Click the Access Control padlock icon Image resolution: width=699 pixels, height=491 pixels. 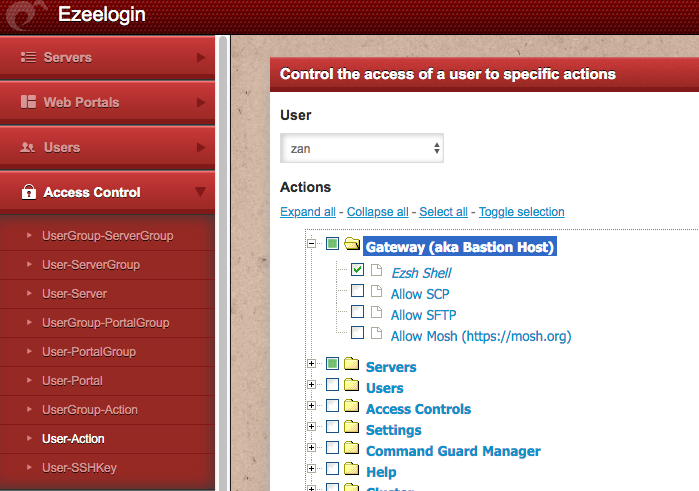(x=29, y=192)
